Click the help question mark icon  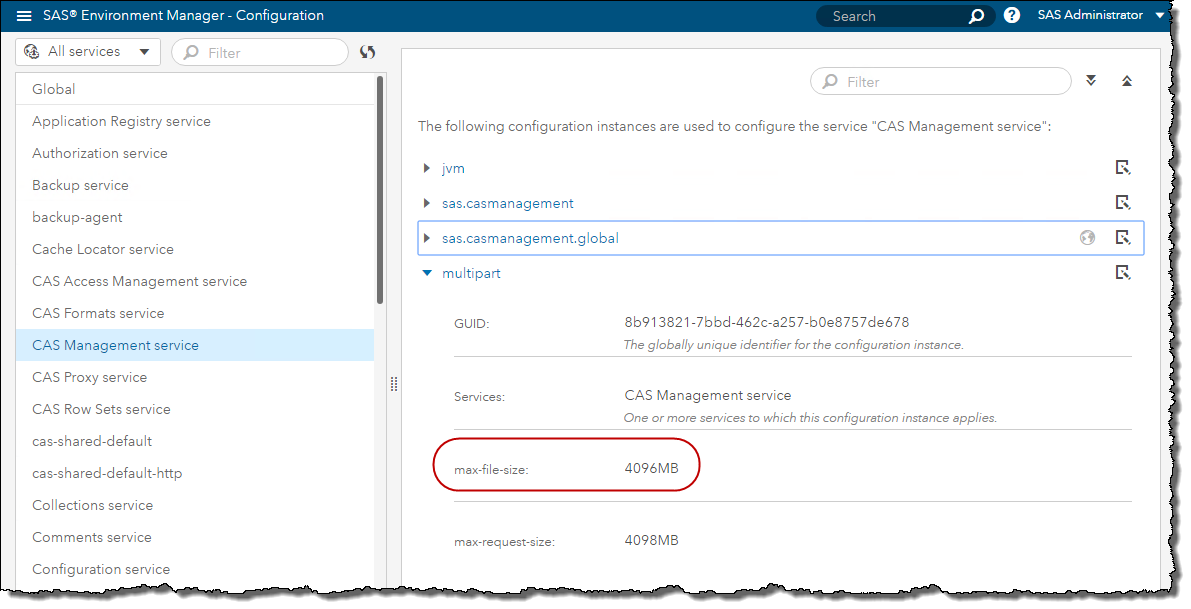pos(1011,16)
